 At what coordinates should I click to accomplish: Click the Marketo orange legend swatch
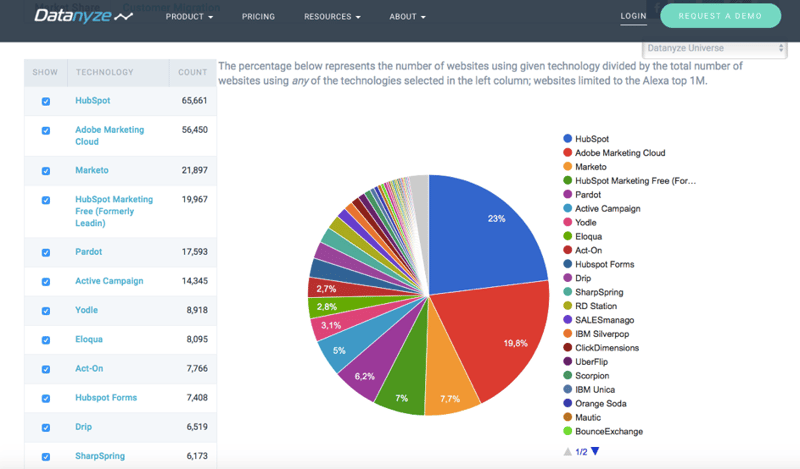567,166
